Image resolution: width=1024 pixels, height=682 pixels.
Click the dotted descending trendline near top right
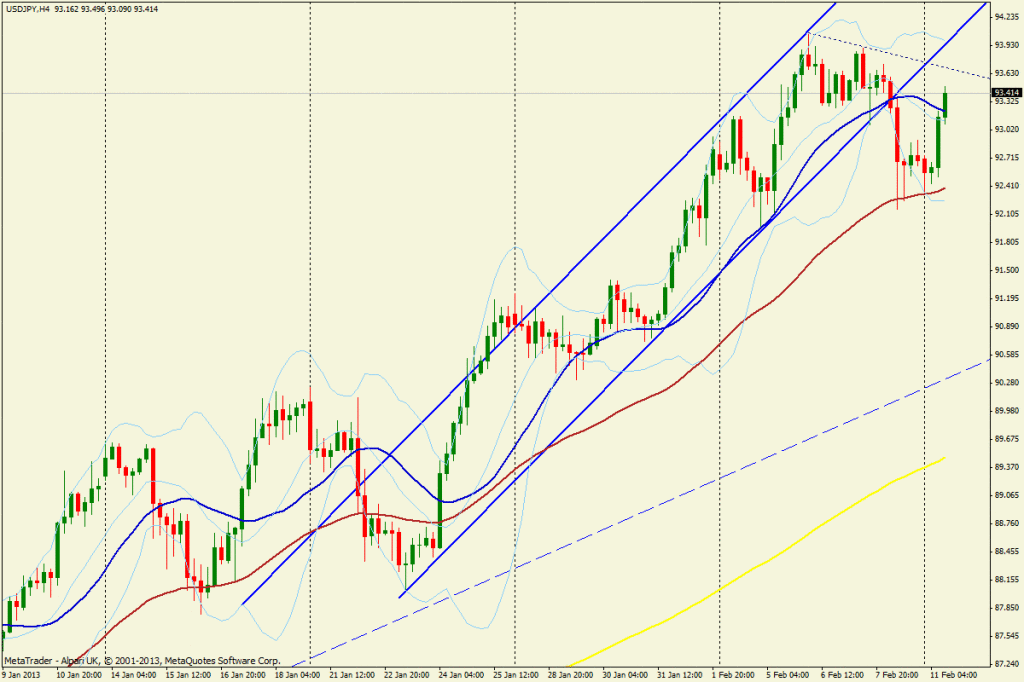click(x=900, y=54)
